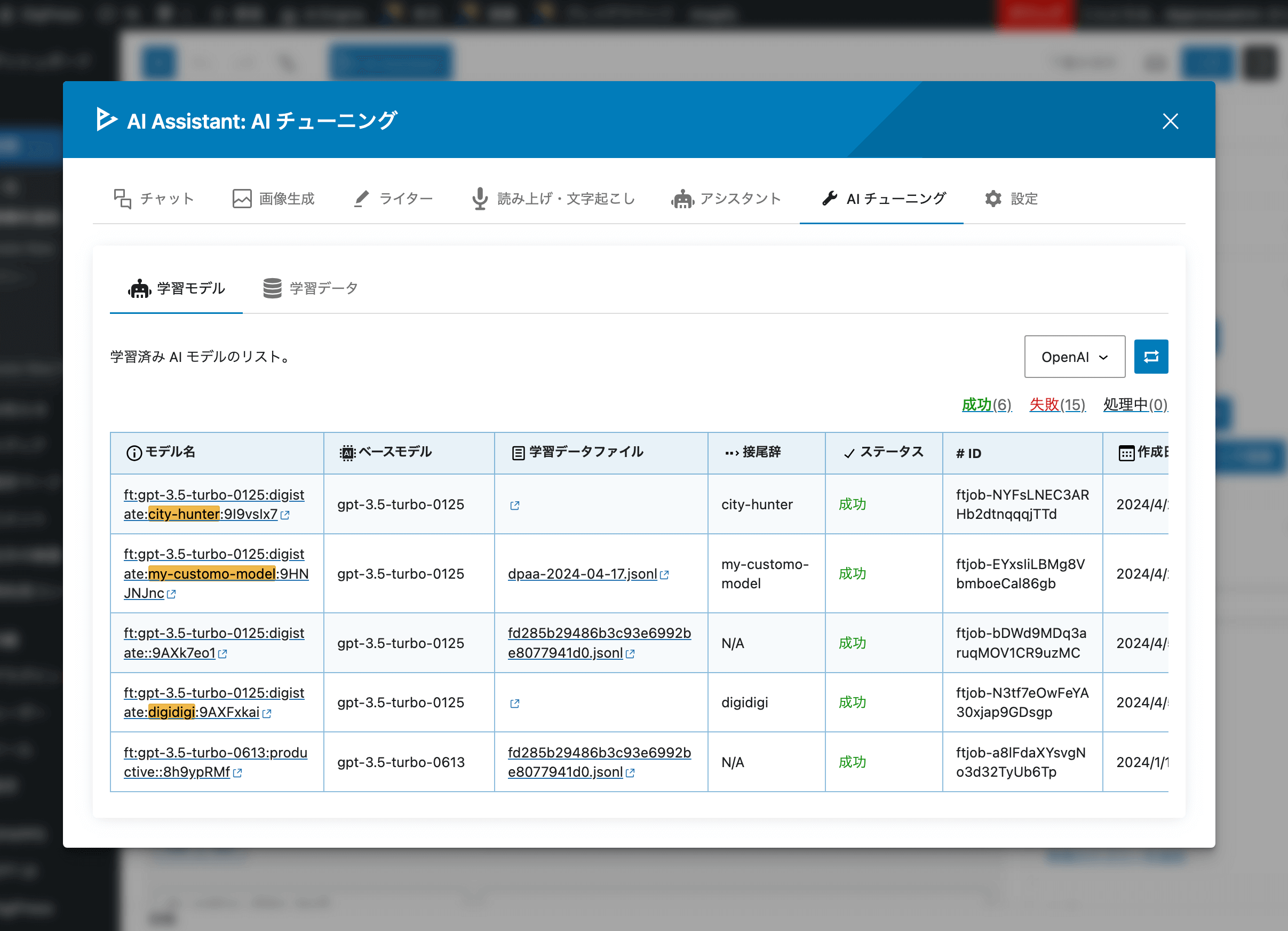
Task: Click the database icon on 学習データ sub-tab
Action: (272, 289)
